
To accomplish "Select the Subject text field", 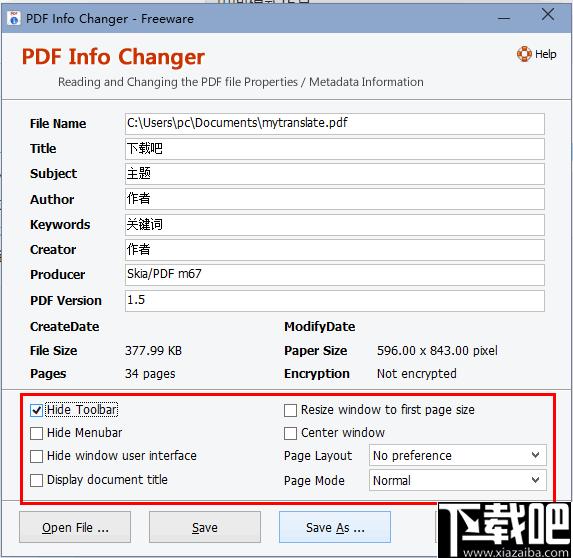I will point(334,174).
